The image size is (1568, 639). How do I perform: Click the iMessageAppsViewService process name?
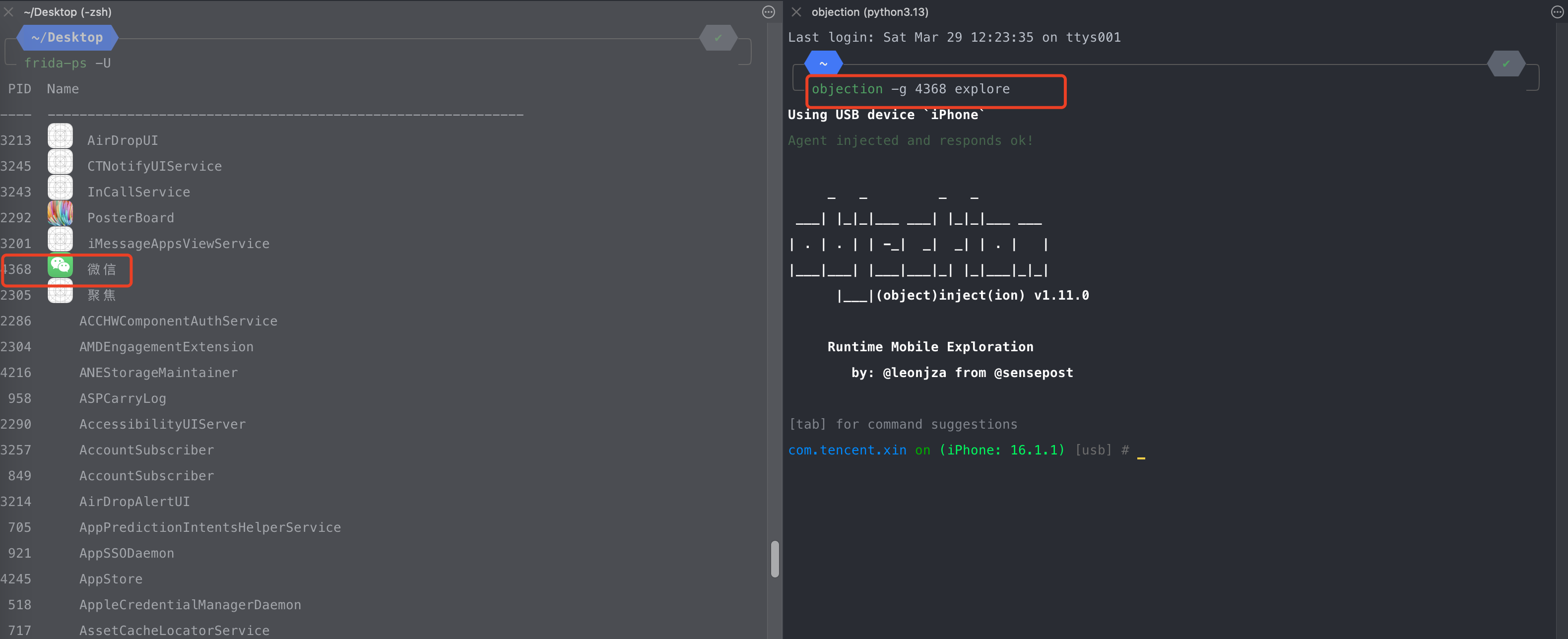tap(178, 244)
